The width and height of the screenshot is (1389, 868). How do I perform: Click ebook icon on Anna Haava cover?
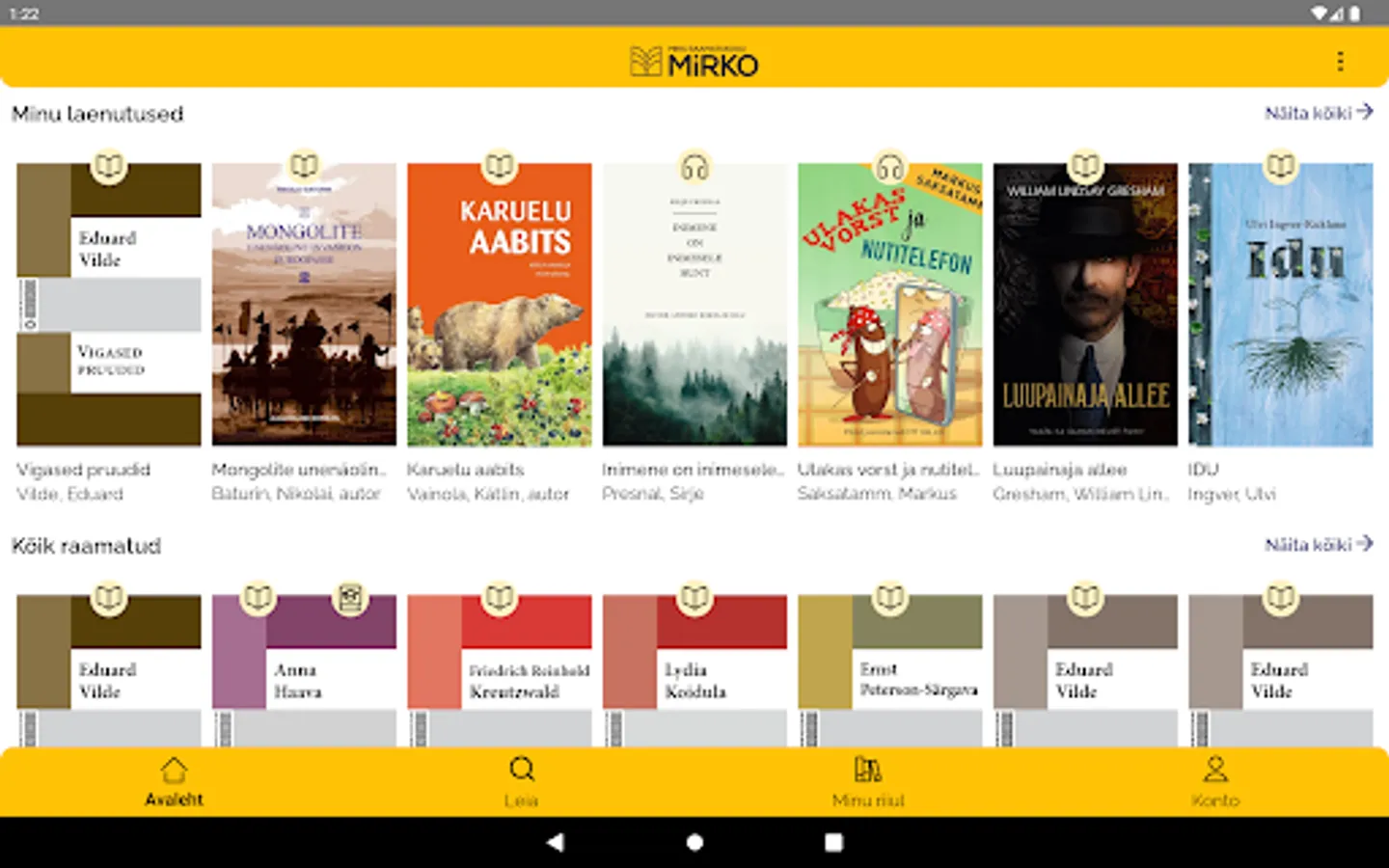[258, 598]
